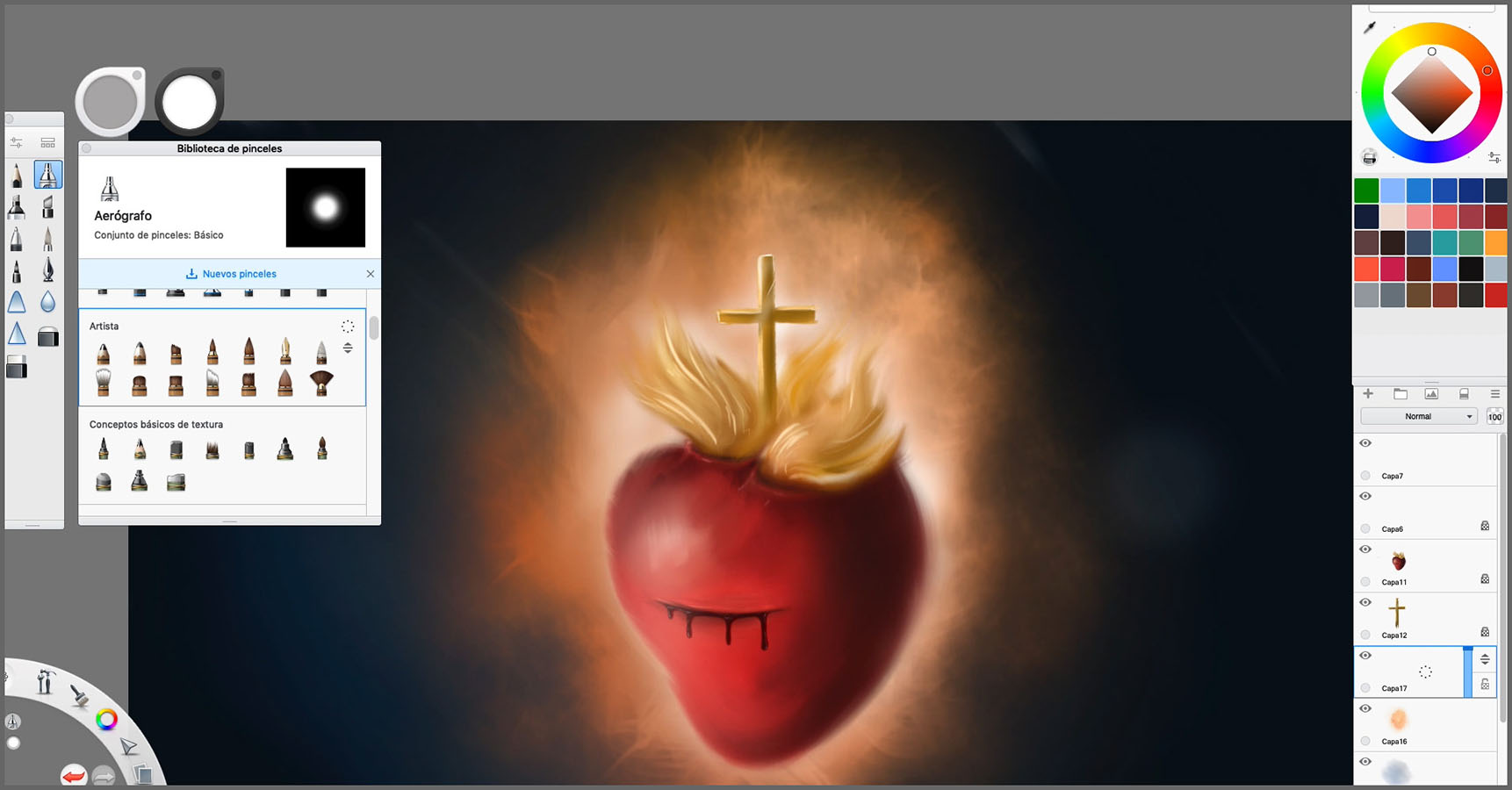Open the layer panel hamburger menu
The image size is (1512, 790).
1494,394
